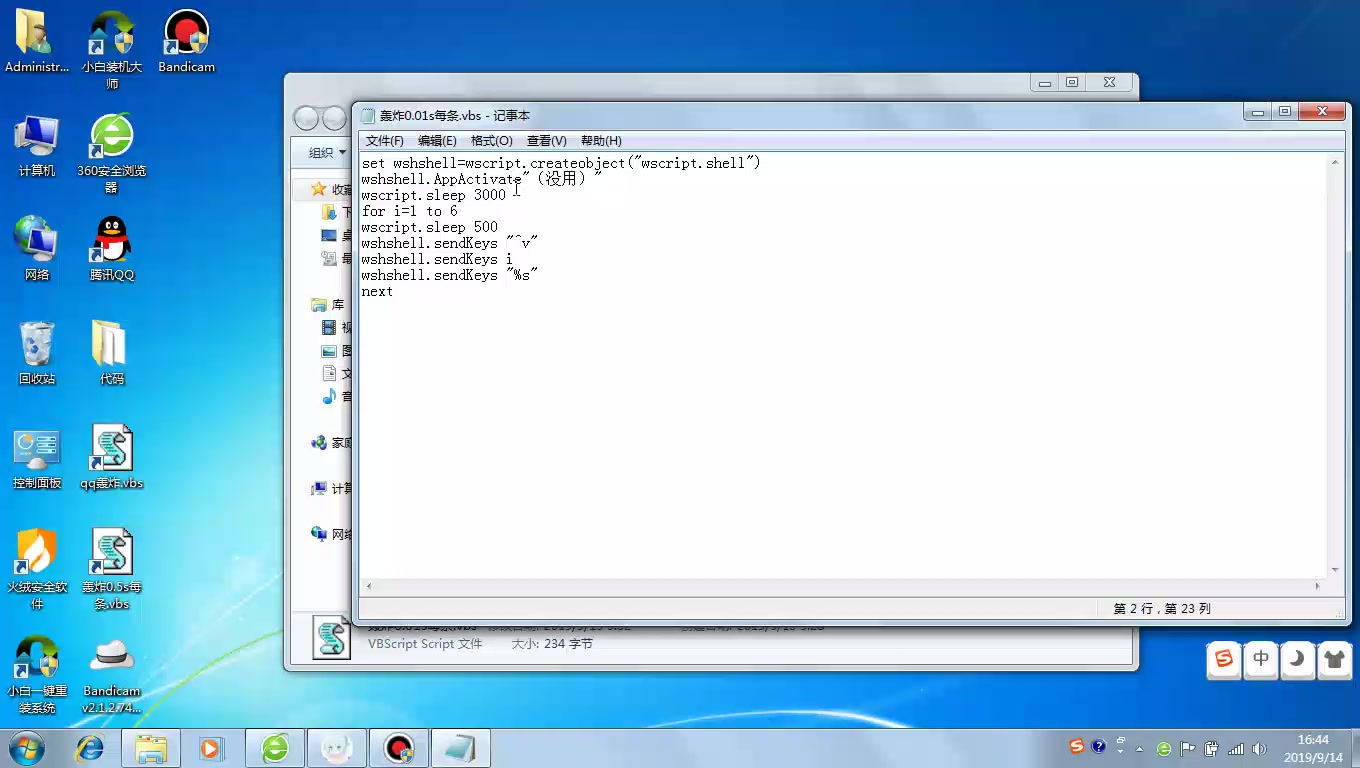Open the Windows Start button
The image size is (1360, 768).
coord(27,747)
